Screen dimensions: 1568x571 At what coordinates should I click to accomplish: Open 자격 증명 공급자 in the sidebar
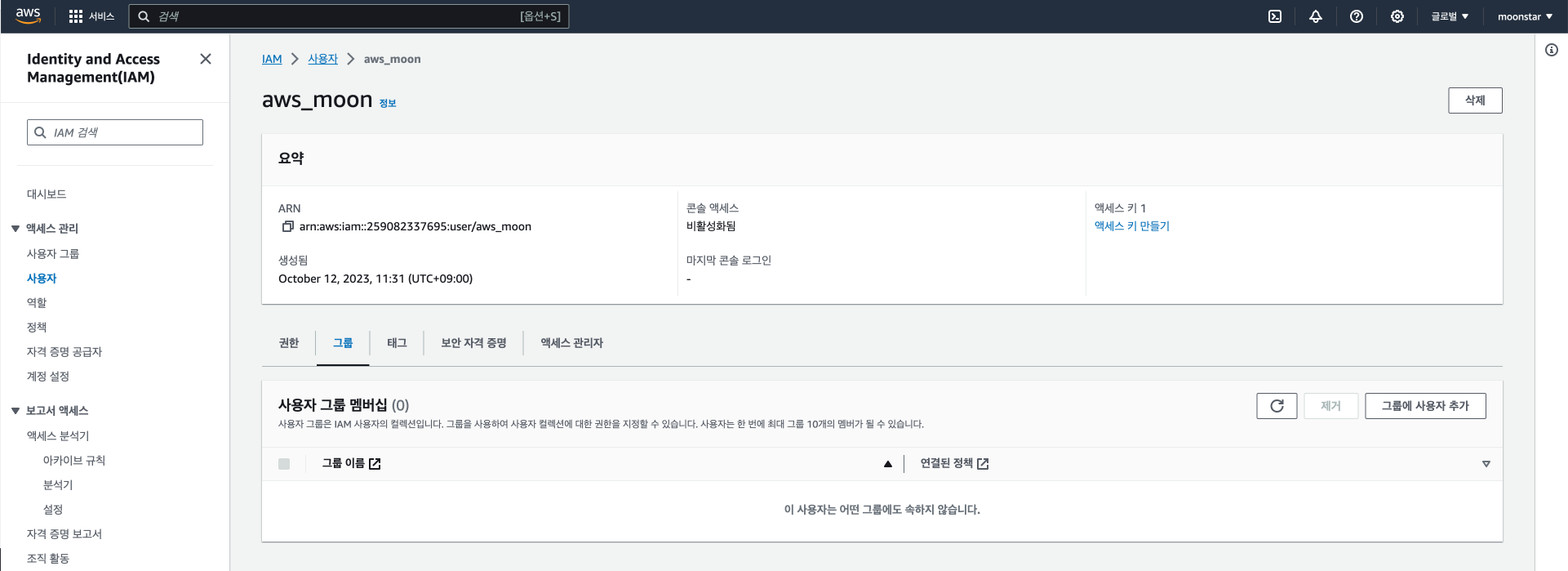(x=64, y=352)
